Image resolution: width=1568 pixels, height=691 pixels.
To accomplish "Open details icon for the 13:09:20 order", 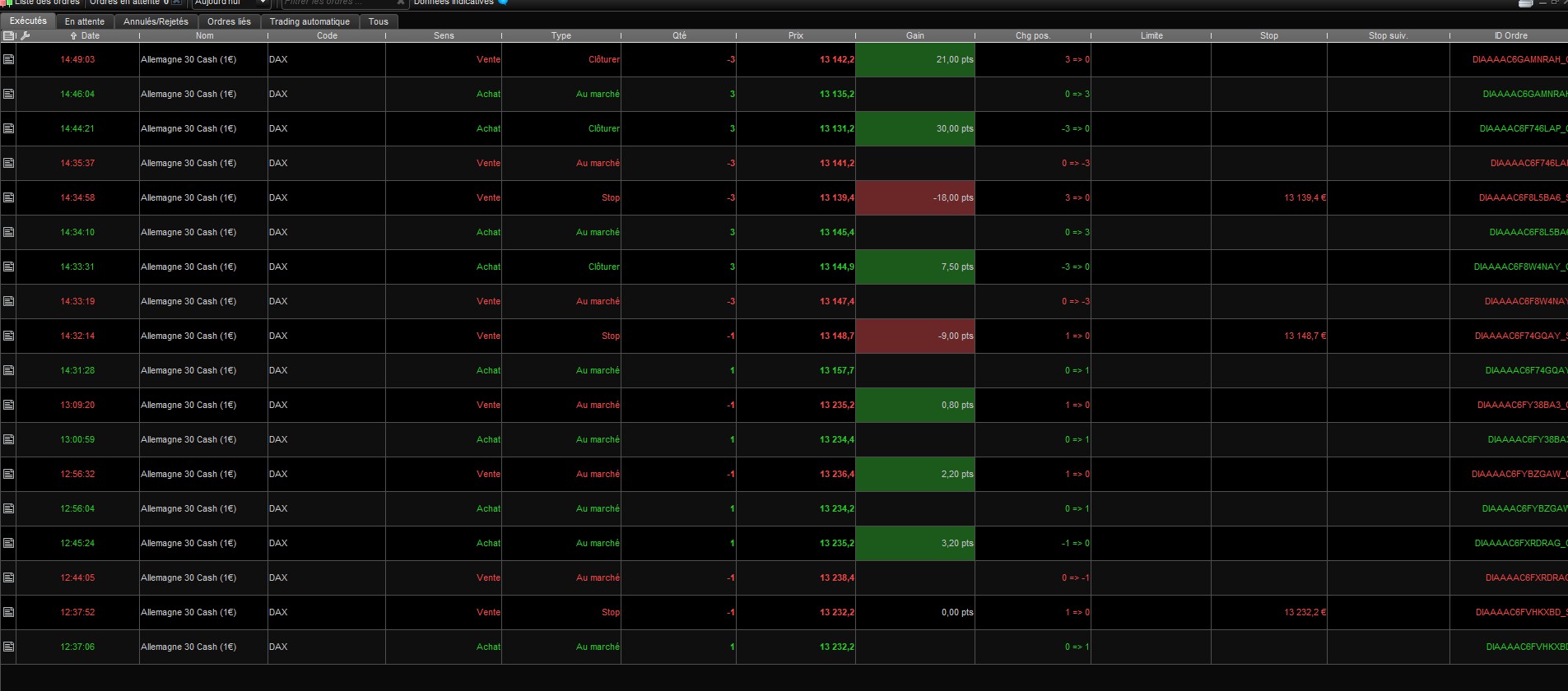I will click(8, 405).
